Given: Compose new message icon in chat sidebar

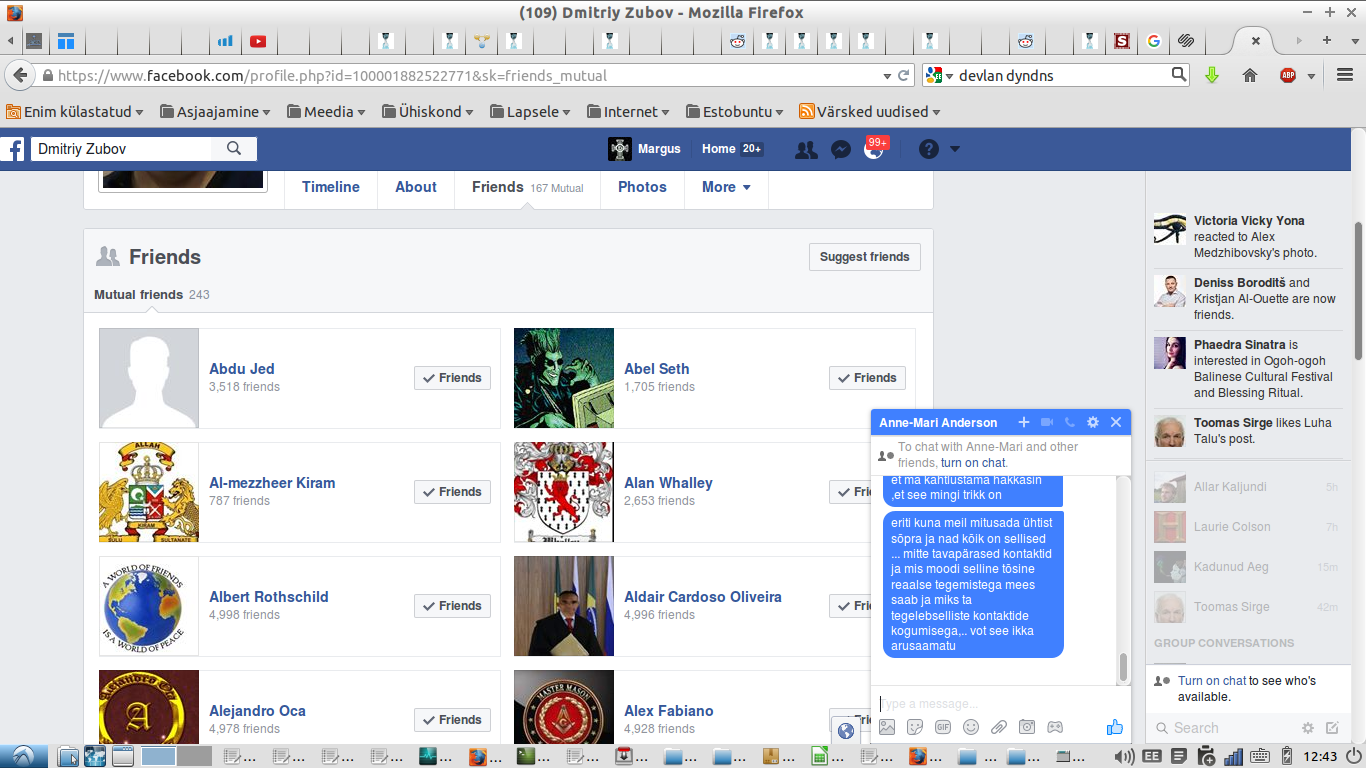Looking at the screenshot, I should (x=1332, y=728).
